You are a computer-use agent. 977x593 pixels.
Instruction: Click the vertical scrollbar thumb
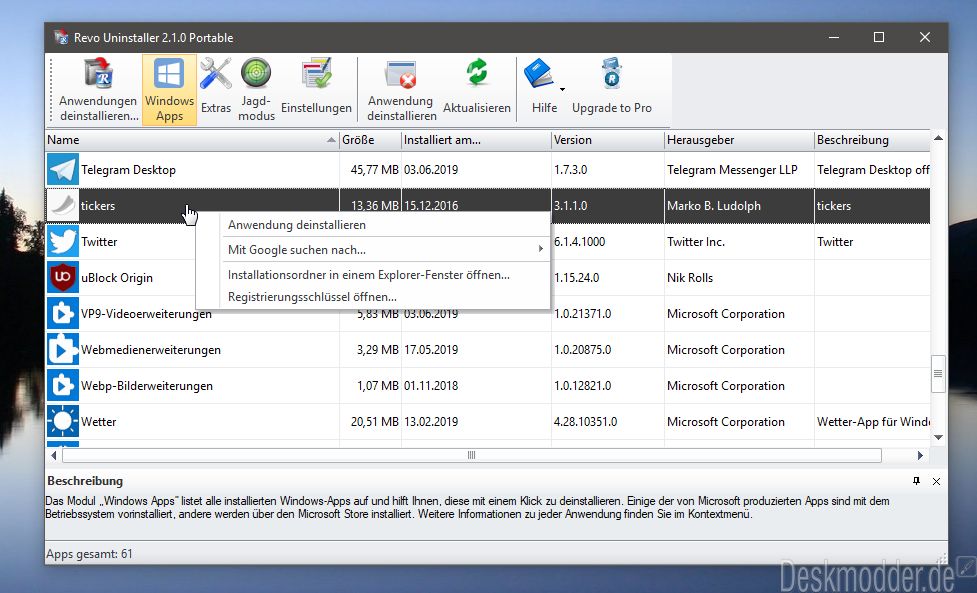coord(938,374)
